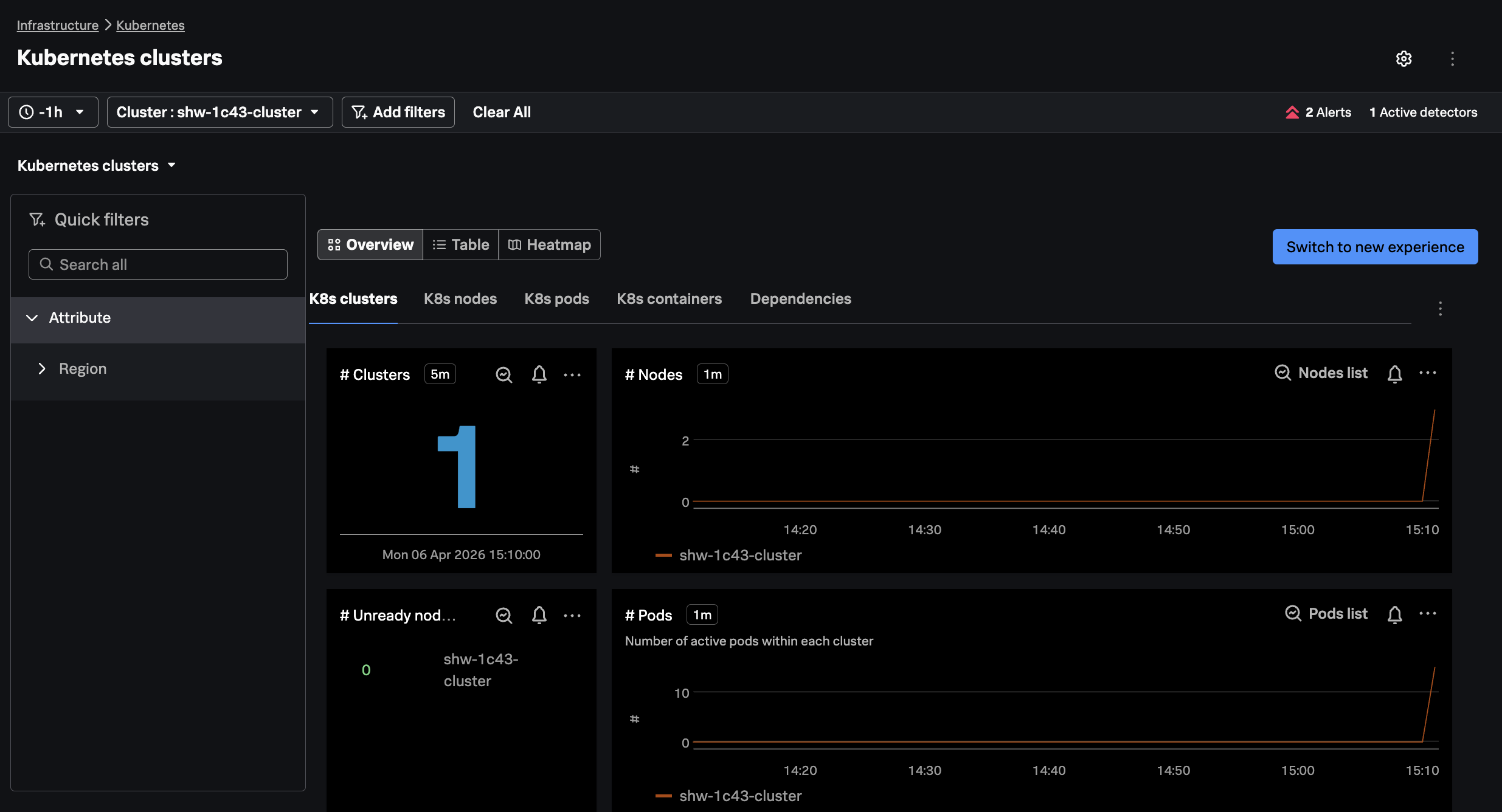Open more options in # Pods panel

1427,613
